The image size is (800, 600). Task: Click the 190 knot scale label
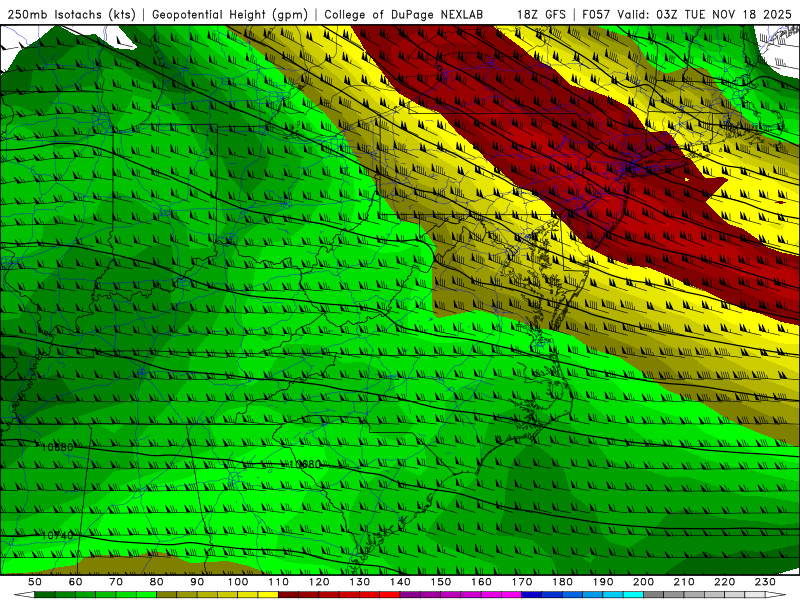(603, 582)
